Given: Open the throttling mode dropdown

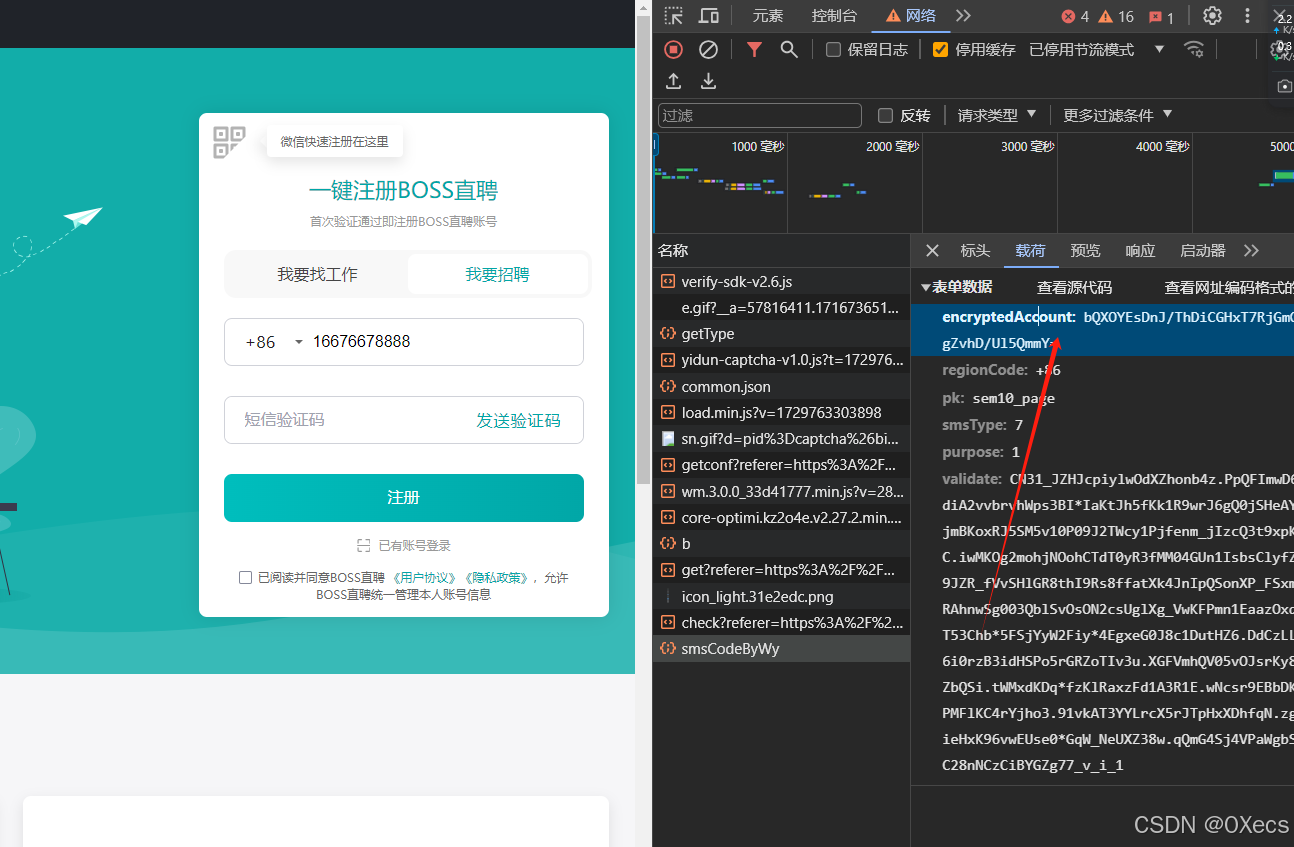Looking at the screenshot, I should pyautogui.click(x=1097, y=49).
